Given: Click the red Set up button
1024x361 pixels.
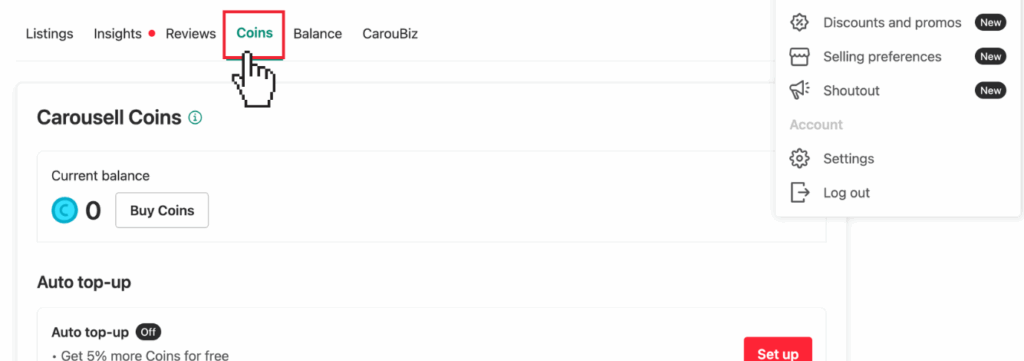Looking at the screenshot, I should coord(778,351).
